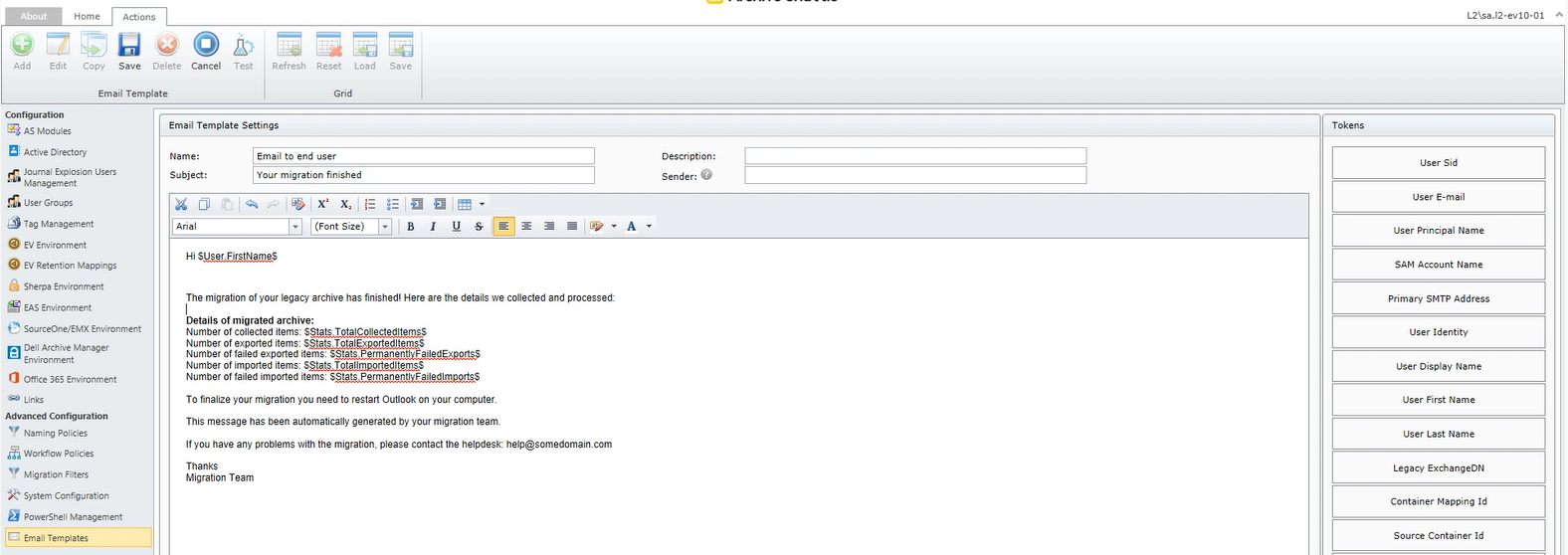Click the clear formatting eraser icon
This screenshot has width=1568, height=555.
pyautogui.click(x=297, y=204)
